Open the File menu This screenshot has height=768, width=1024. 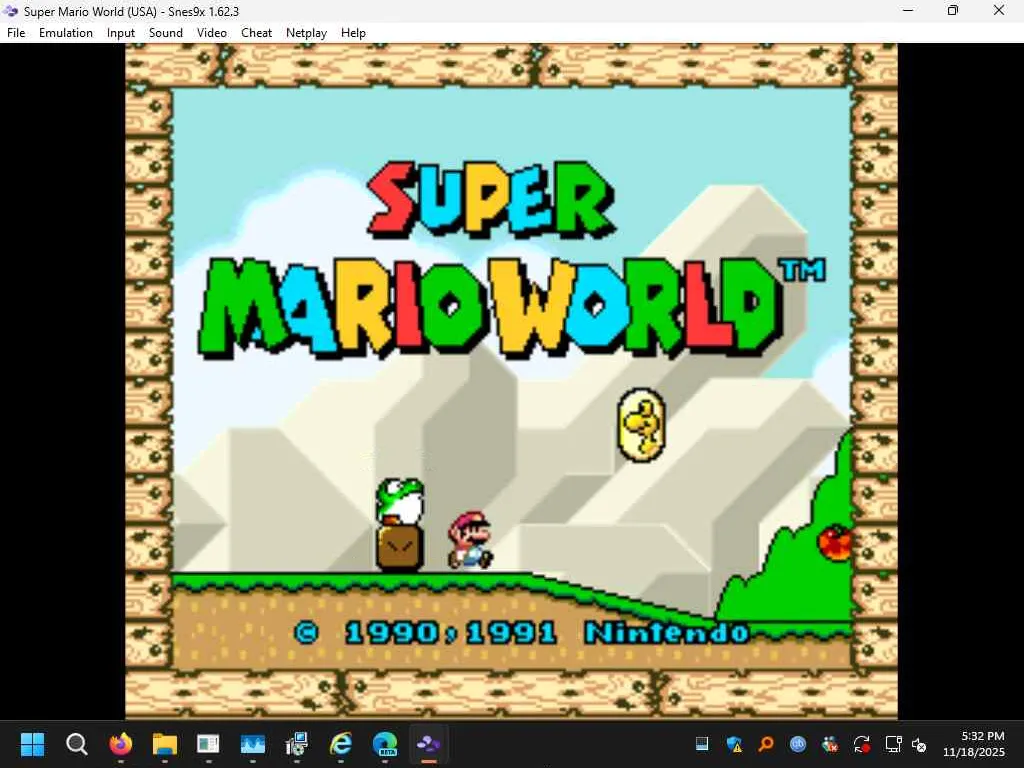[16, 33]
